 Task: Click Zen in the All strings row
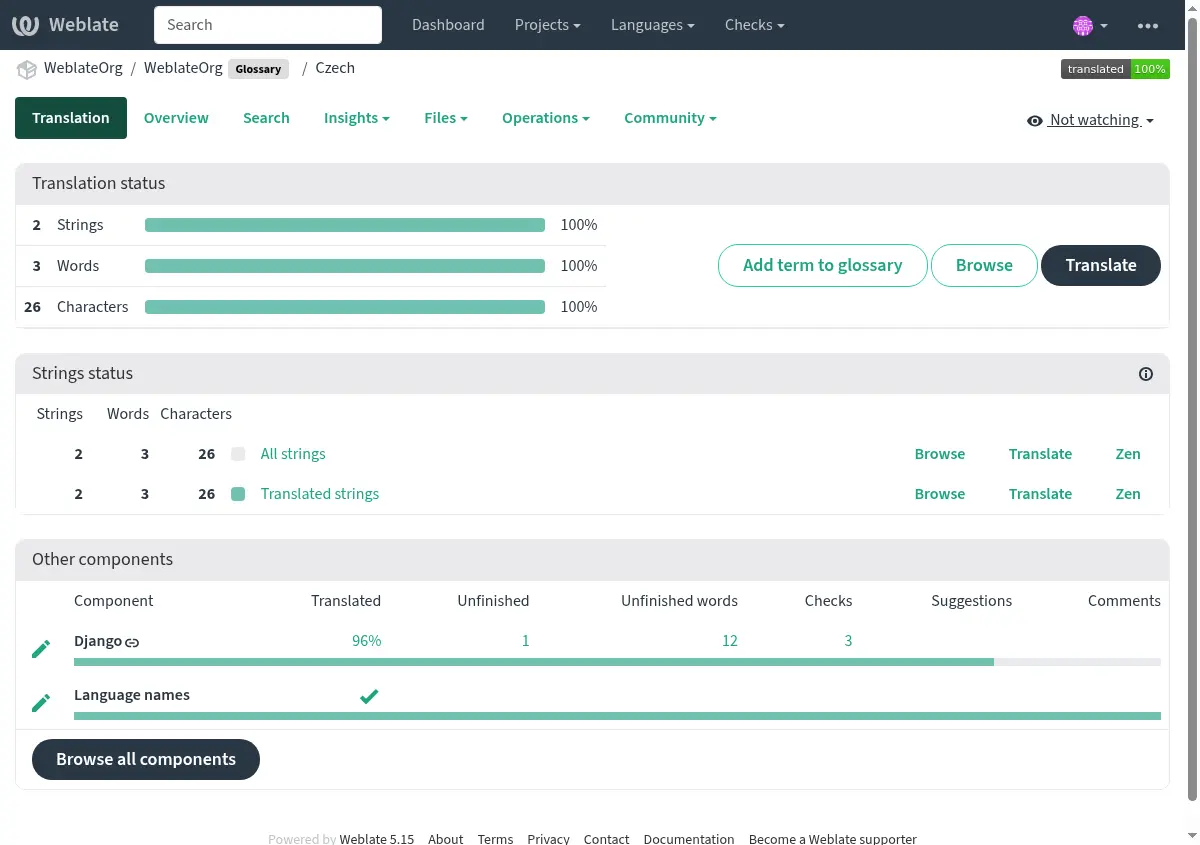pos(1128,454)
